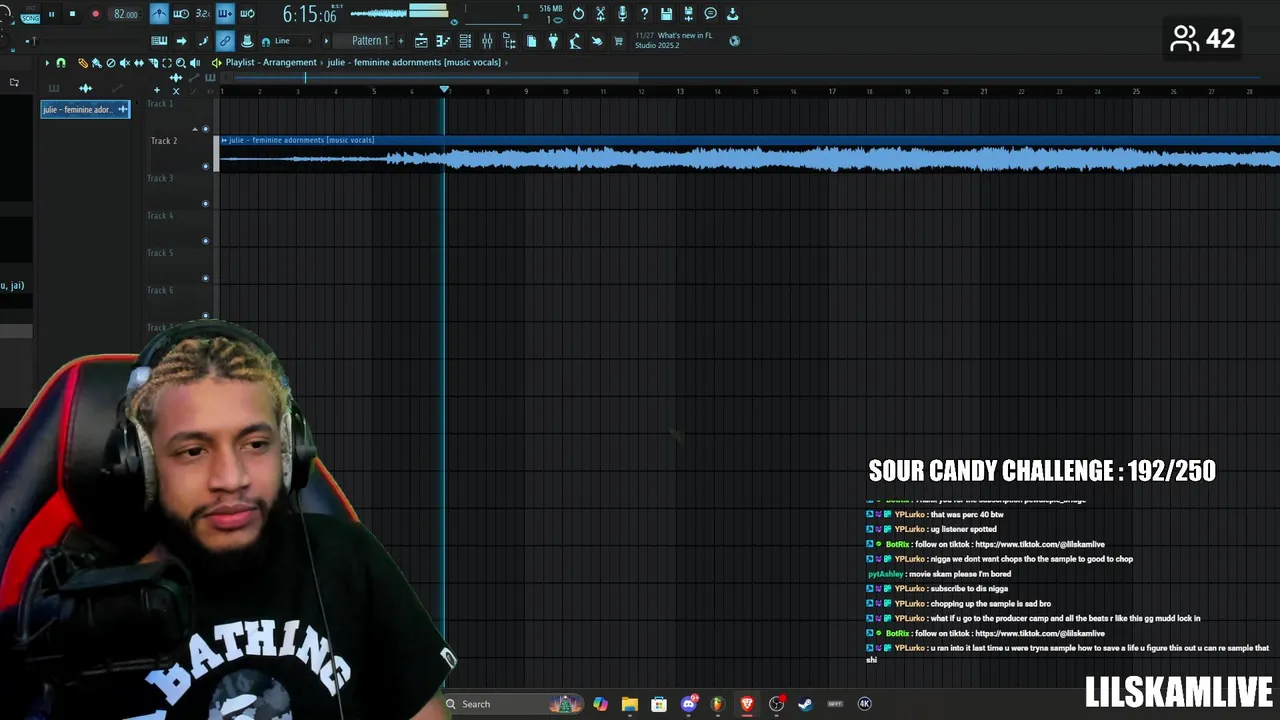Click the render as audio file icon

[x=688, y=14]
